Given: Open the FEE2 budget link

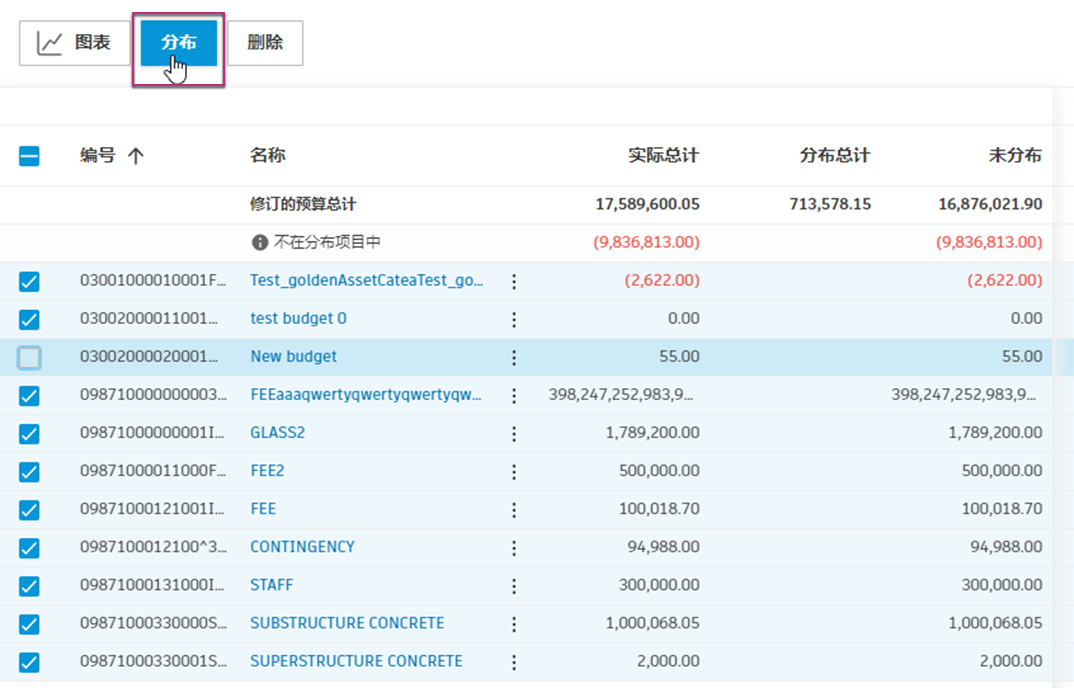Looking at the screenshot, I should click(267, 470).
